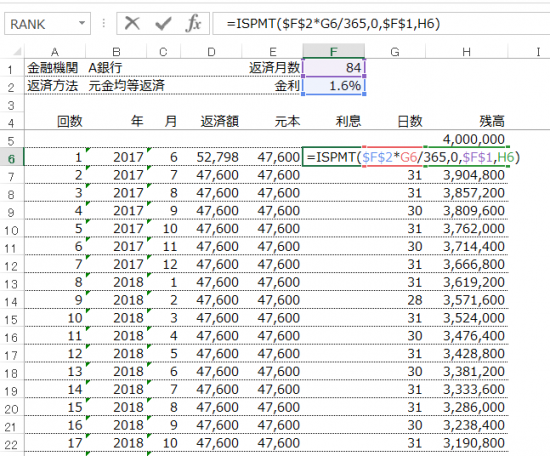Confirm formula with the checkmark icon
Screen dimensions: 550x456
[x=163, y=24]
